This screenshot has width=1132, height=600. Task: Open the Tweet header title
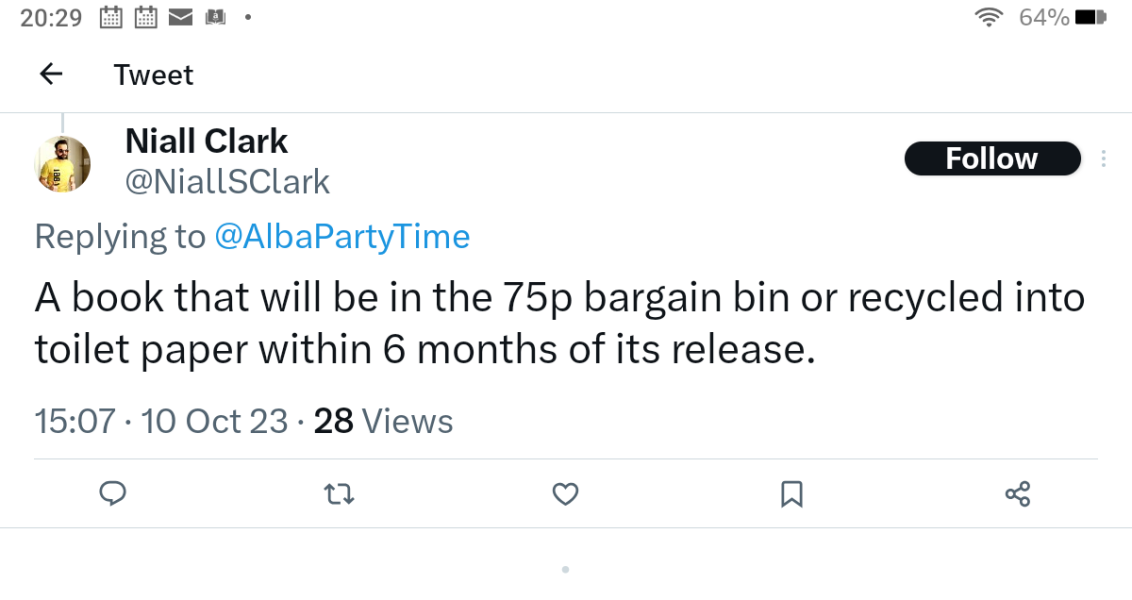coord(153,74)
